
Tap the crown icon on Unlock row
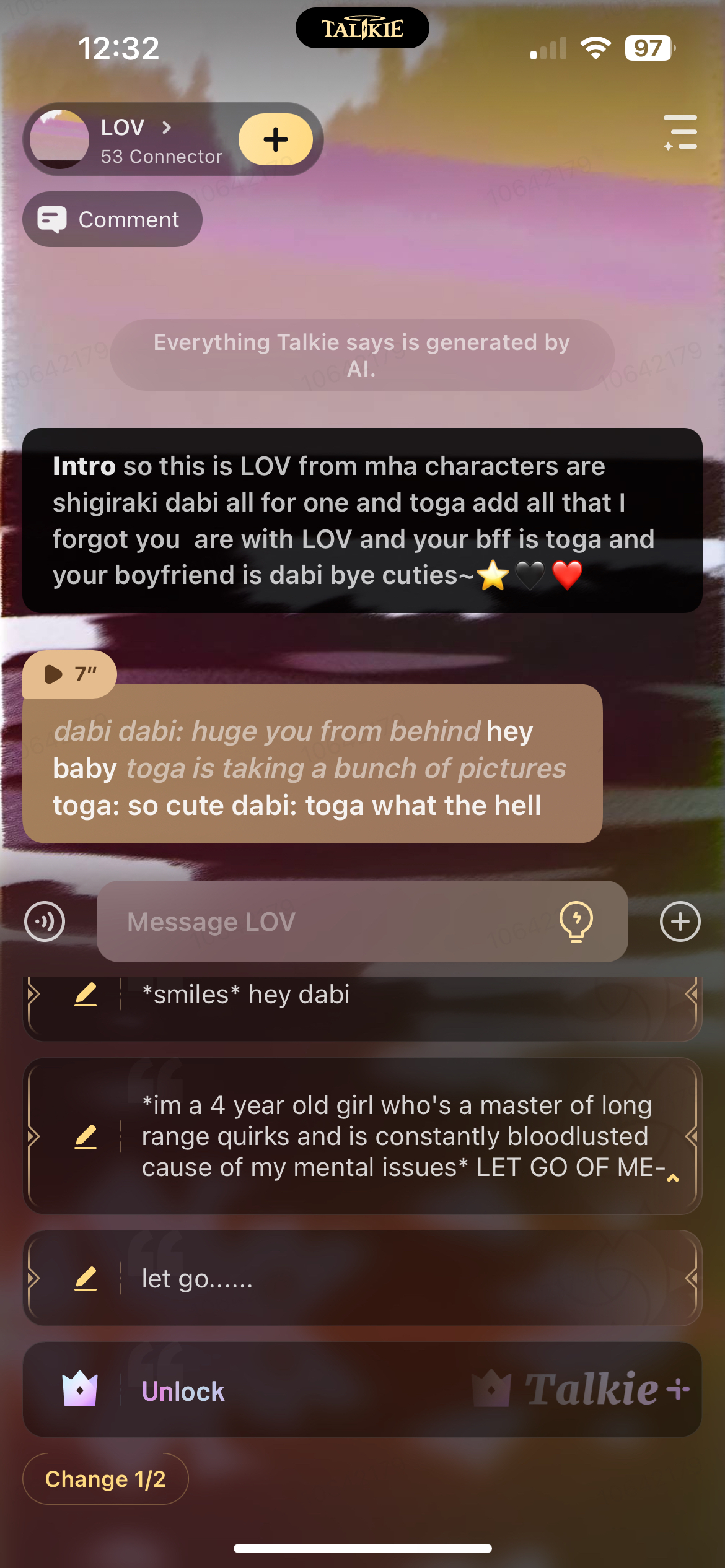point(80,1388)
